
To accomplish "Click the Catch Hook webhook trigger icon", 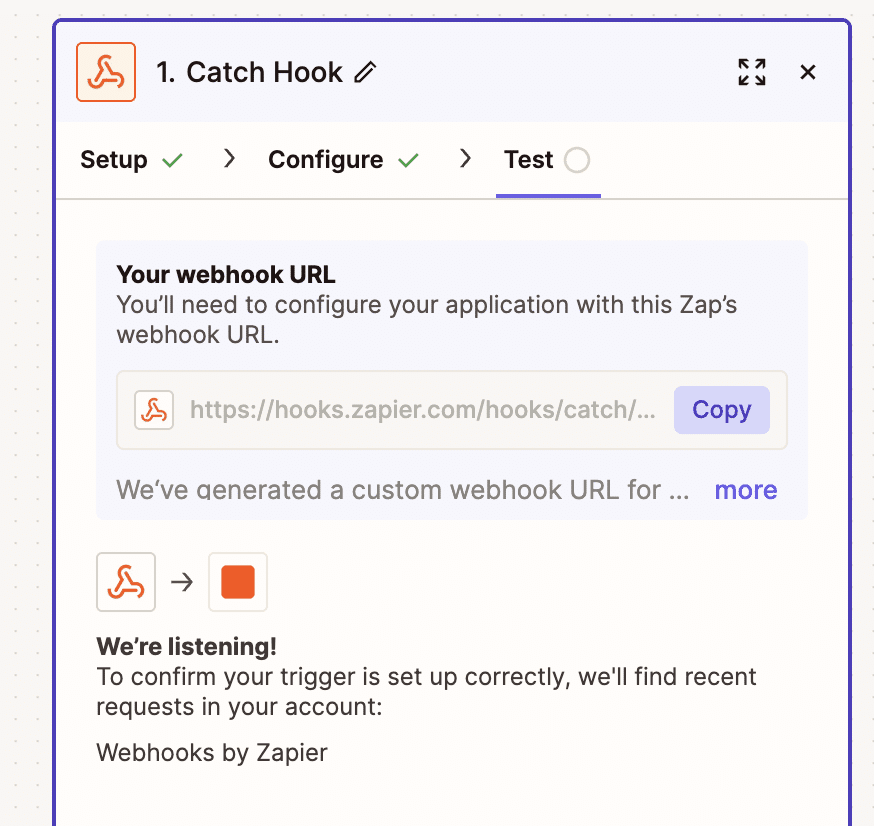I will 105,72.
